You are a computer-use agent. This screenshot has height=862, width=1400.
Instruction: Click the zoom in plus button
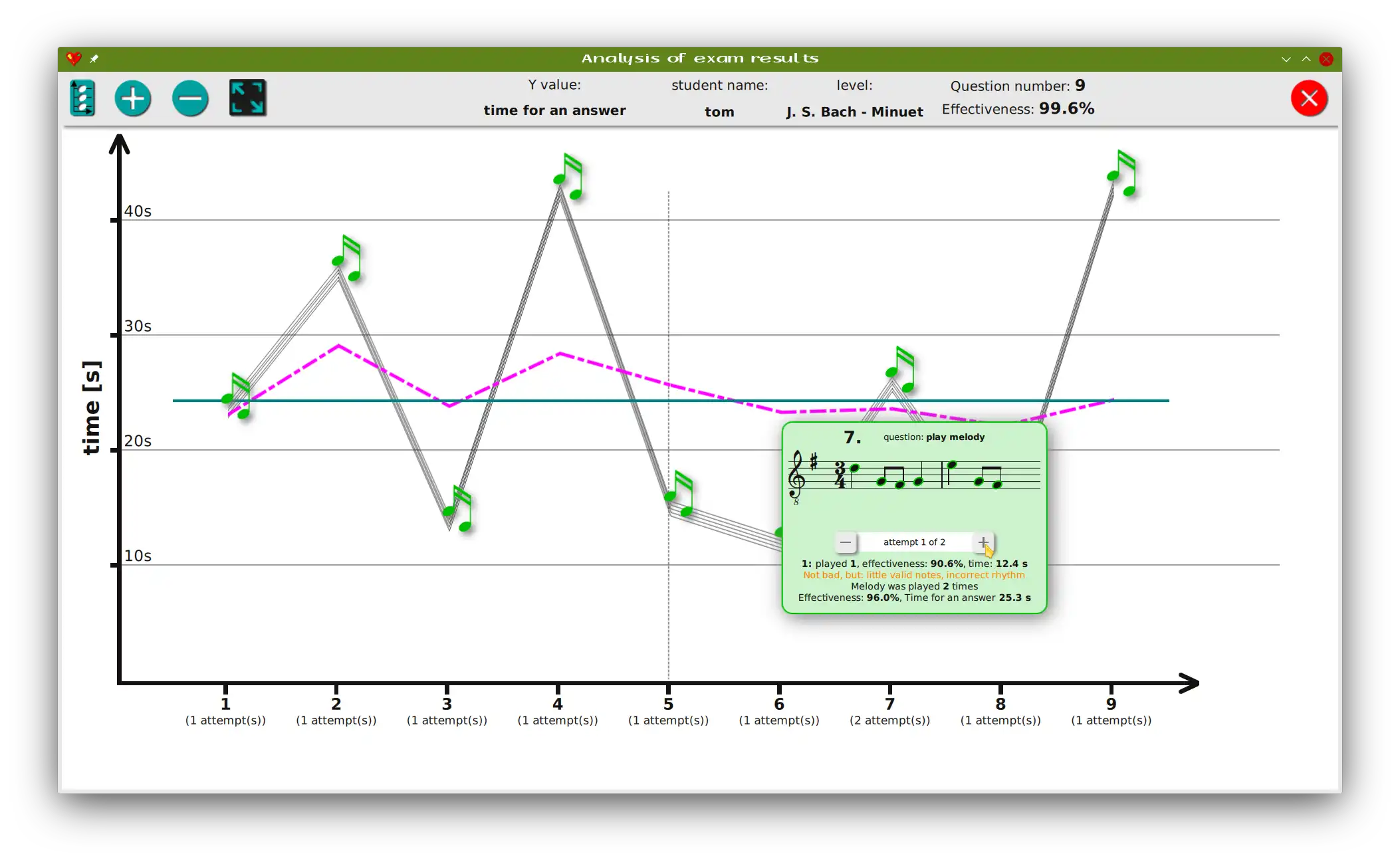pos(133,98)
